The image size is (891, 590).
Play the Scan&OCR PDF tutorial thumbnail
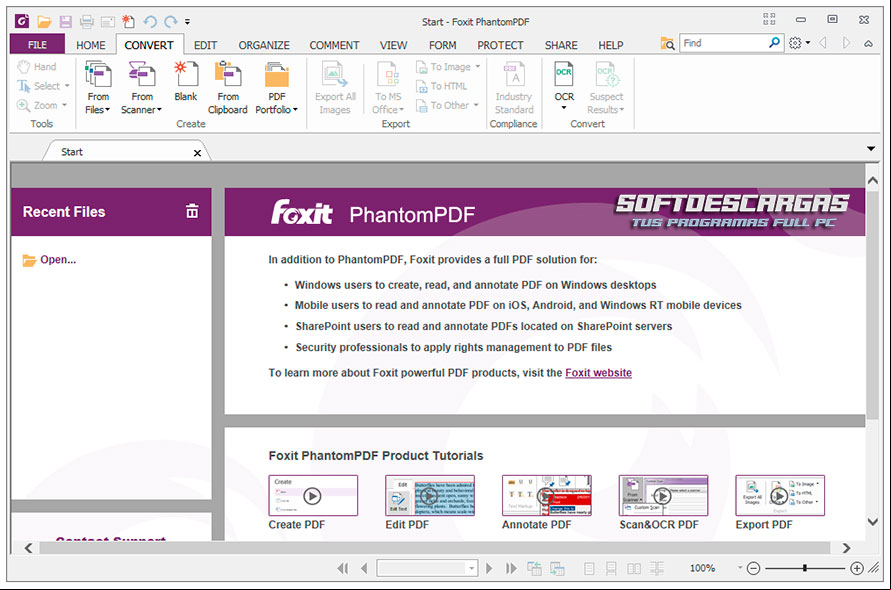pos(663,496)
